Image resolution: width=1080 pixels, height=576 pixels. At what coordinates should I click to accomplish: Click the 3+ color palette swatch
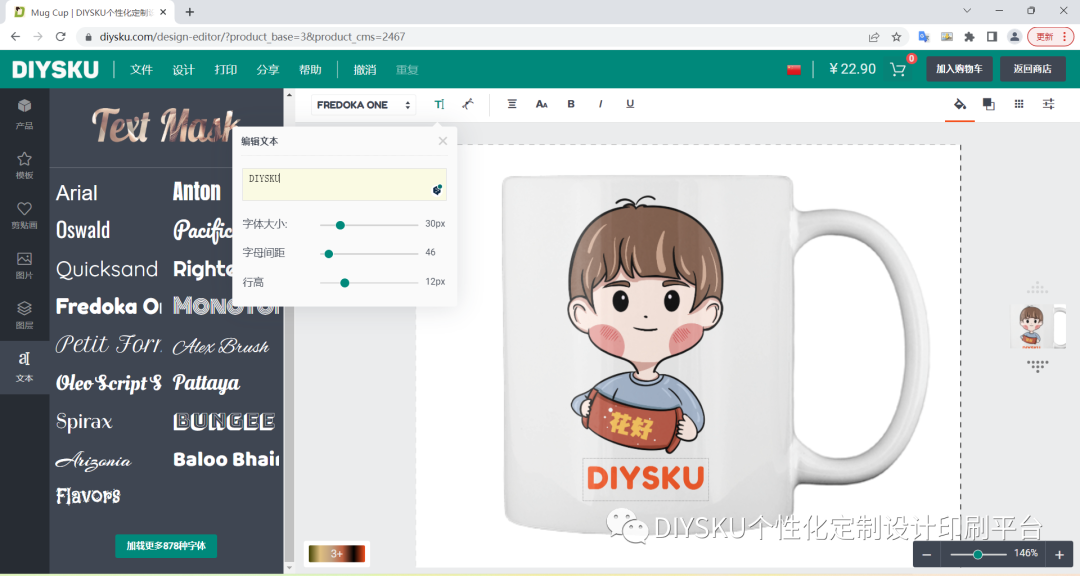337,553
